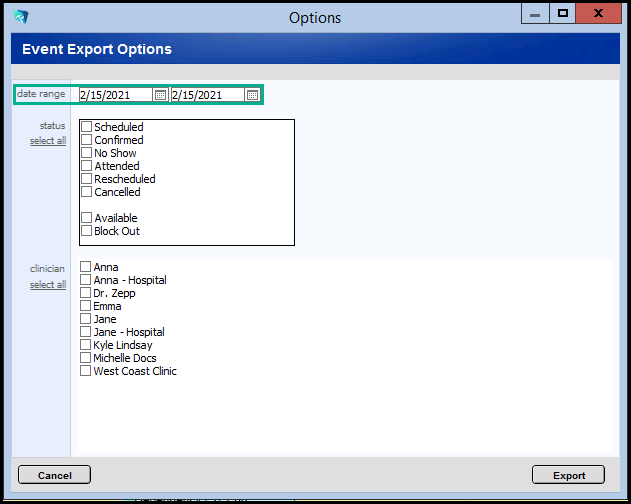The width and height of the screenshot is (631, 504).
Task: Click the Export button
Action: 568,475
